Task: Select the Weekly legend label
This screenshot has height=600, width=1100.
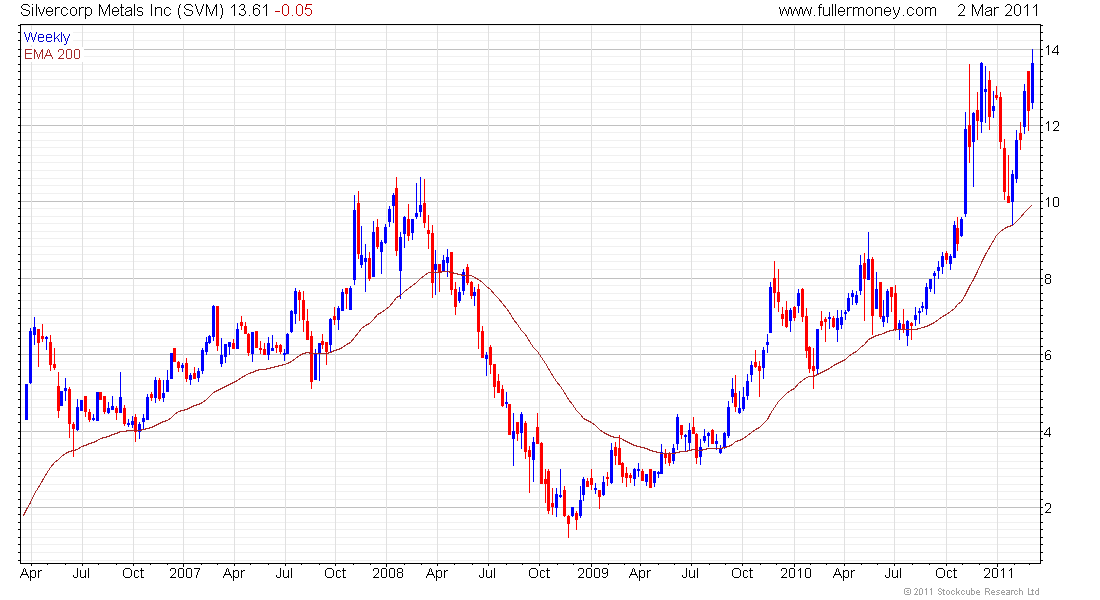Action: click(46, 37)
